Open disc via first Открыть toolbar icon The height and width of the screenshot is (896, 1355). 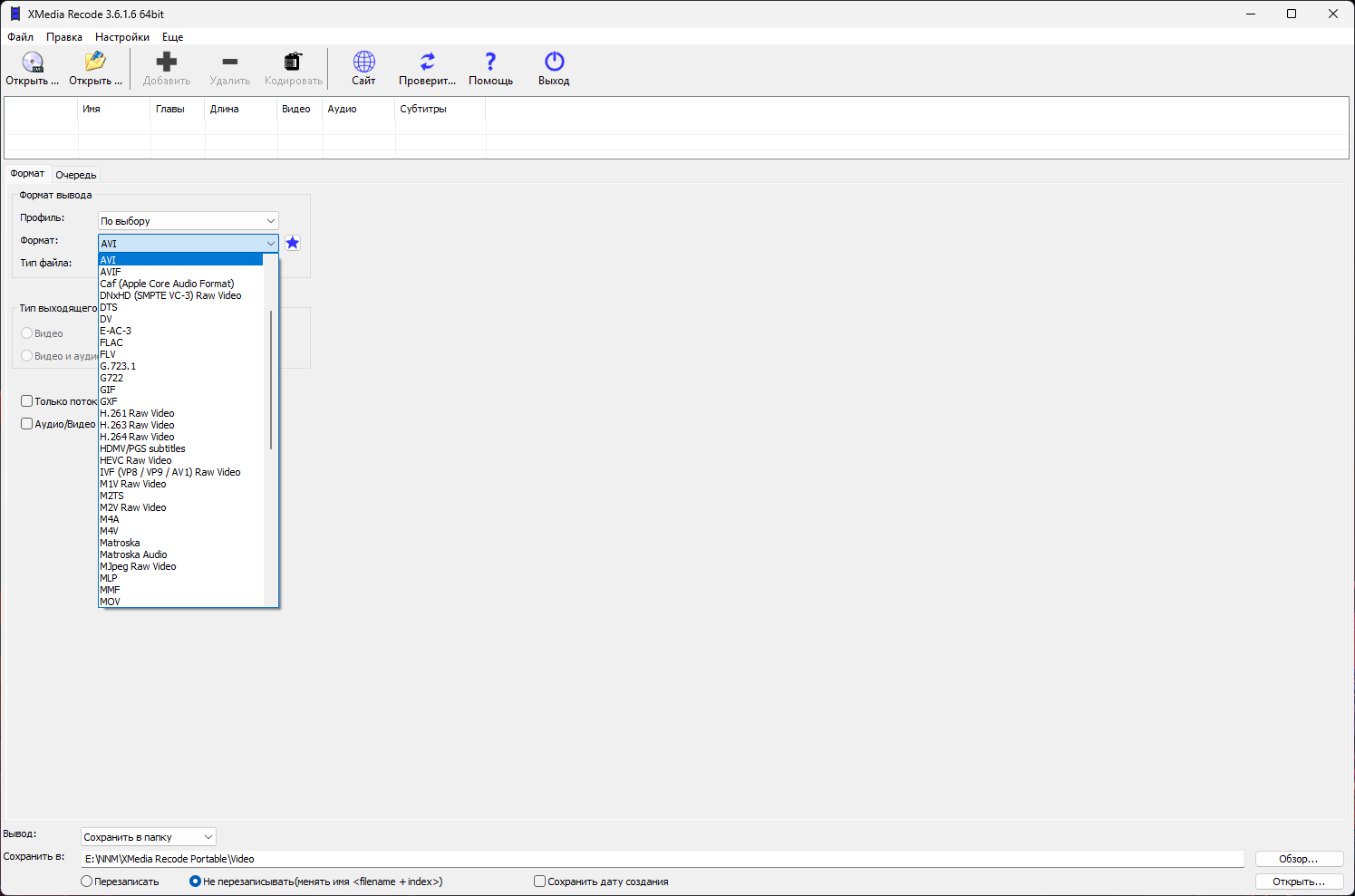tap(33, 68)
